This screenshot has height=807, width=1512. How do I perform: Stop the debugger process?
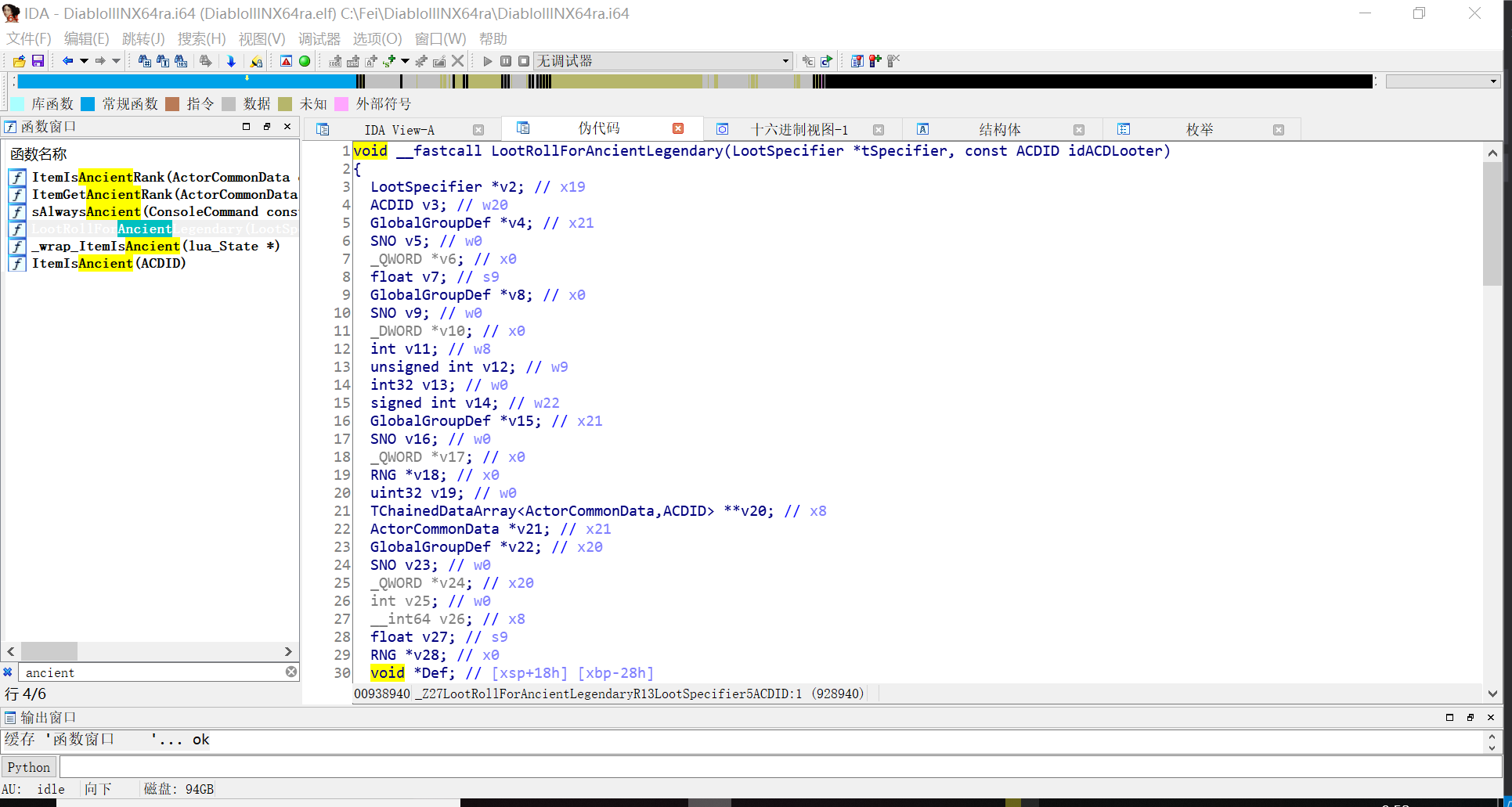524,61
